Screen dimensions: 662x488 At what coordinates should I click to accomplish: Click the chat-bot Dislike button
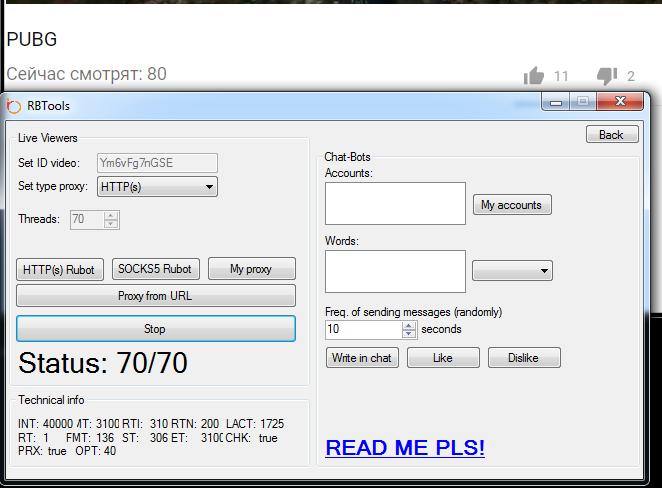coord(523,358)
